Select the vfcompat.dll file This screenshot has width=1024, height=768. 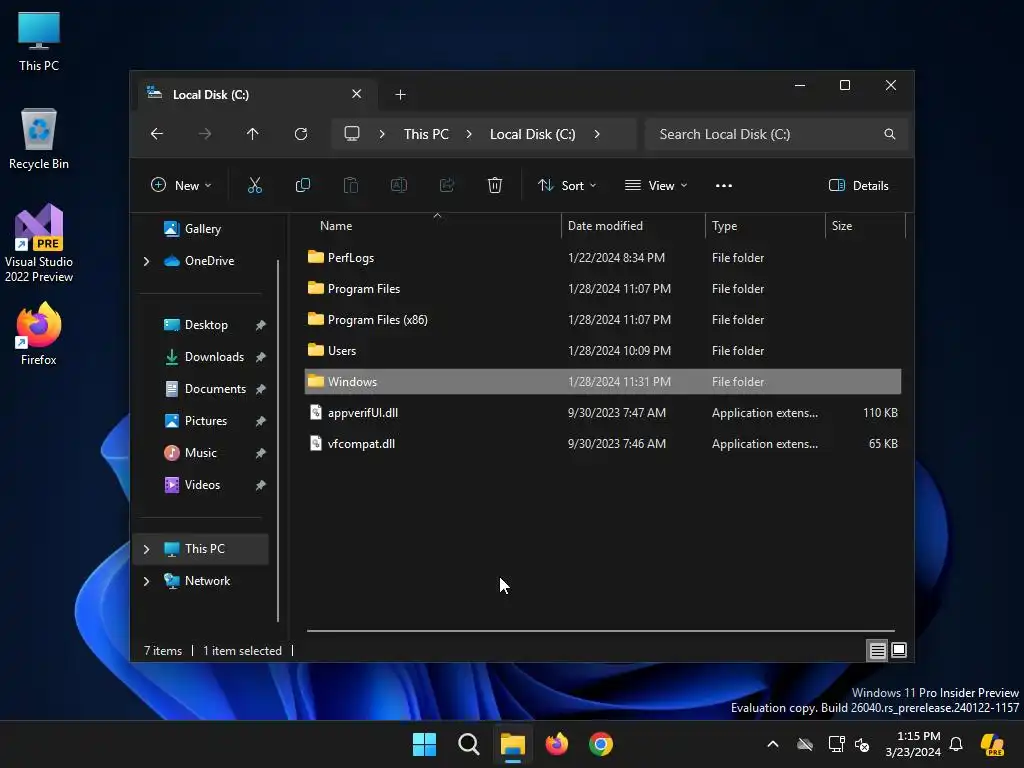(603, 444)
